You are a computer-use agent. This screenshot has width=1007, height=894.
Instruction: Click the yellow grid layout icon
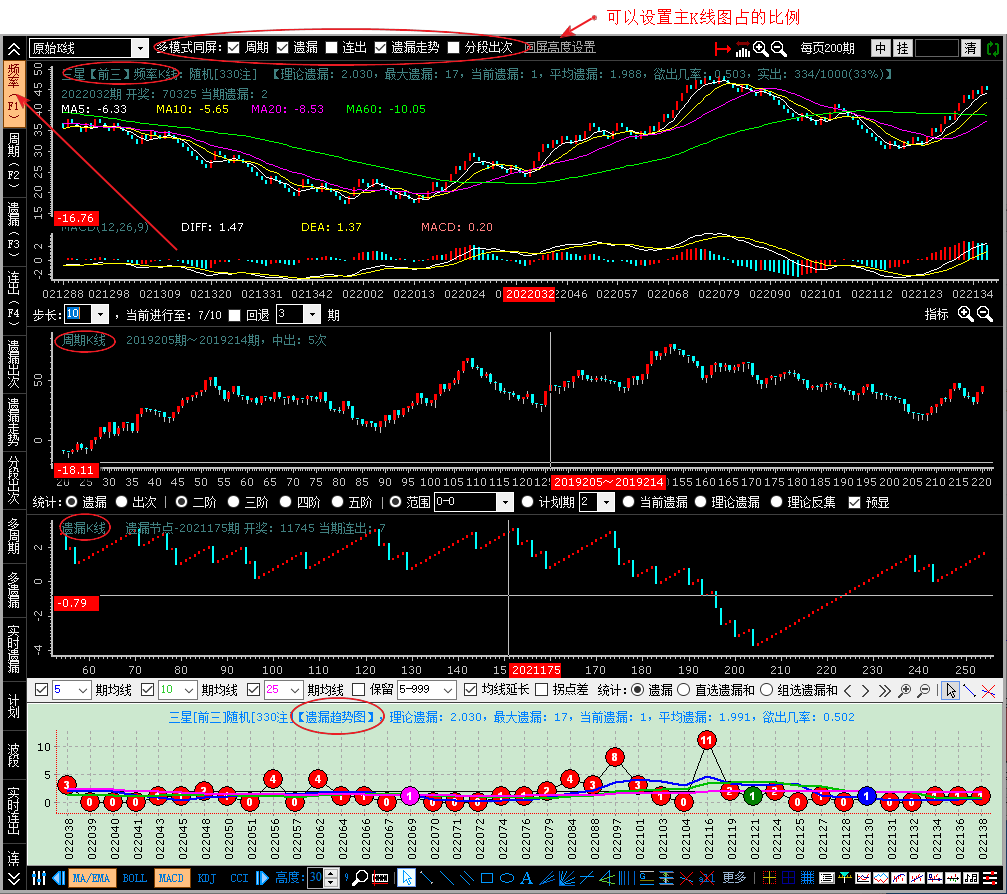769,878
